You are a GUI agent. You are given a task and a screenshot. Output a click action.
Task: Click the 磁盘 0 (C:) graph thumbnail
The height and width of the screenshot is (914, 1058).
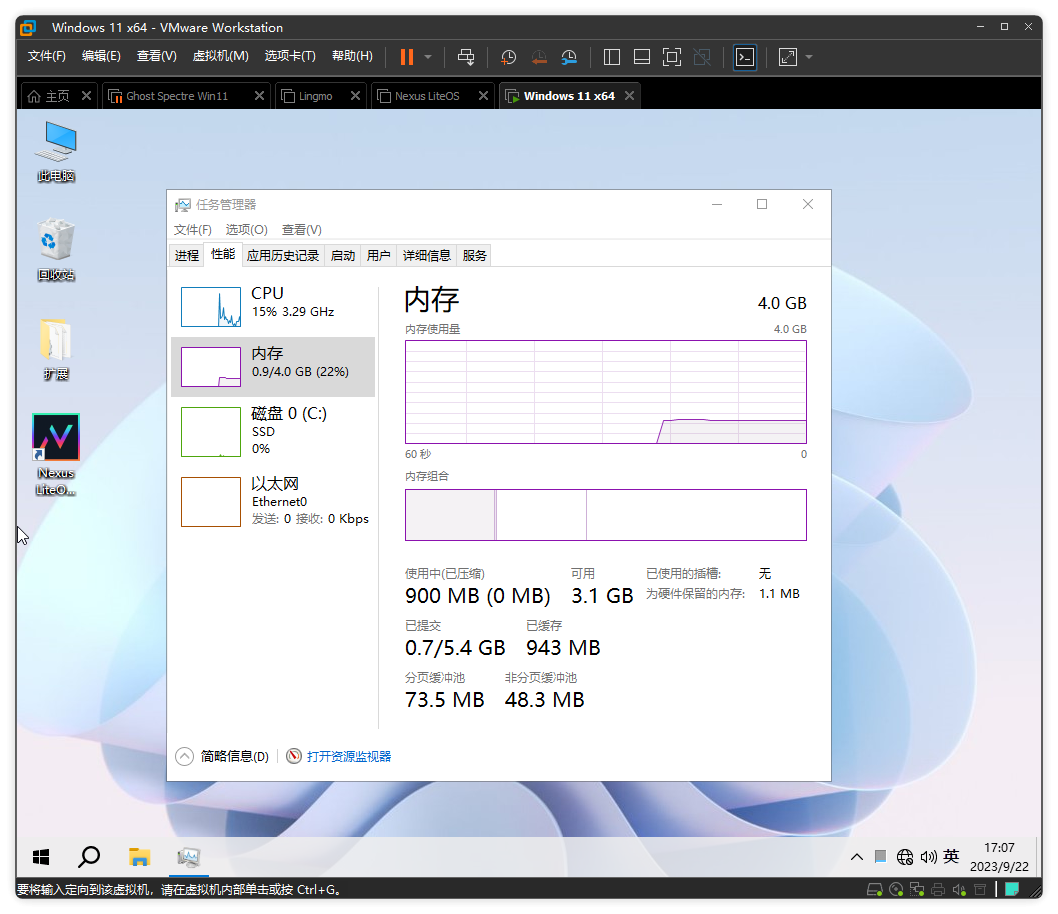211,431
